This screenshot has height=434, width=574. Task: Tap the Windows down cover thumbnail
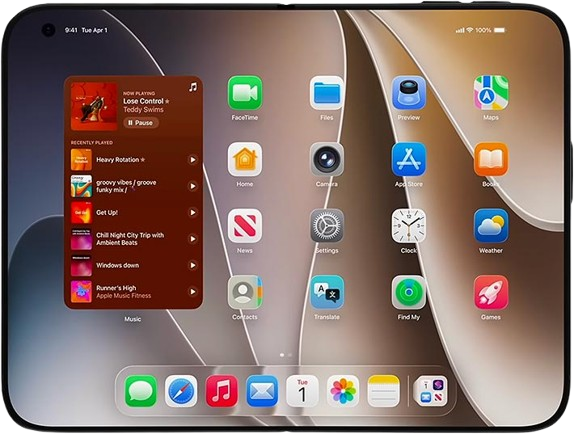(81, 265)
